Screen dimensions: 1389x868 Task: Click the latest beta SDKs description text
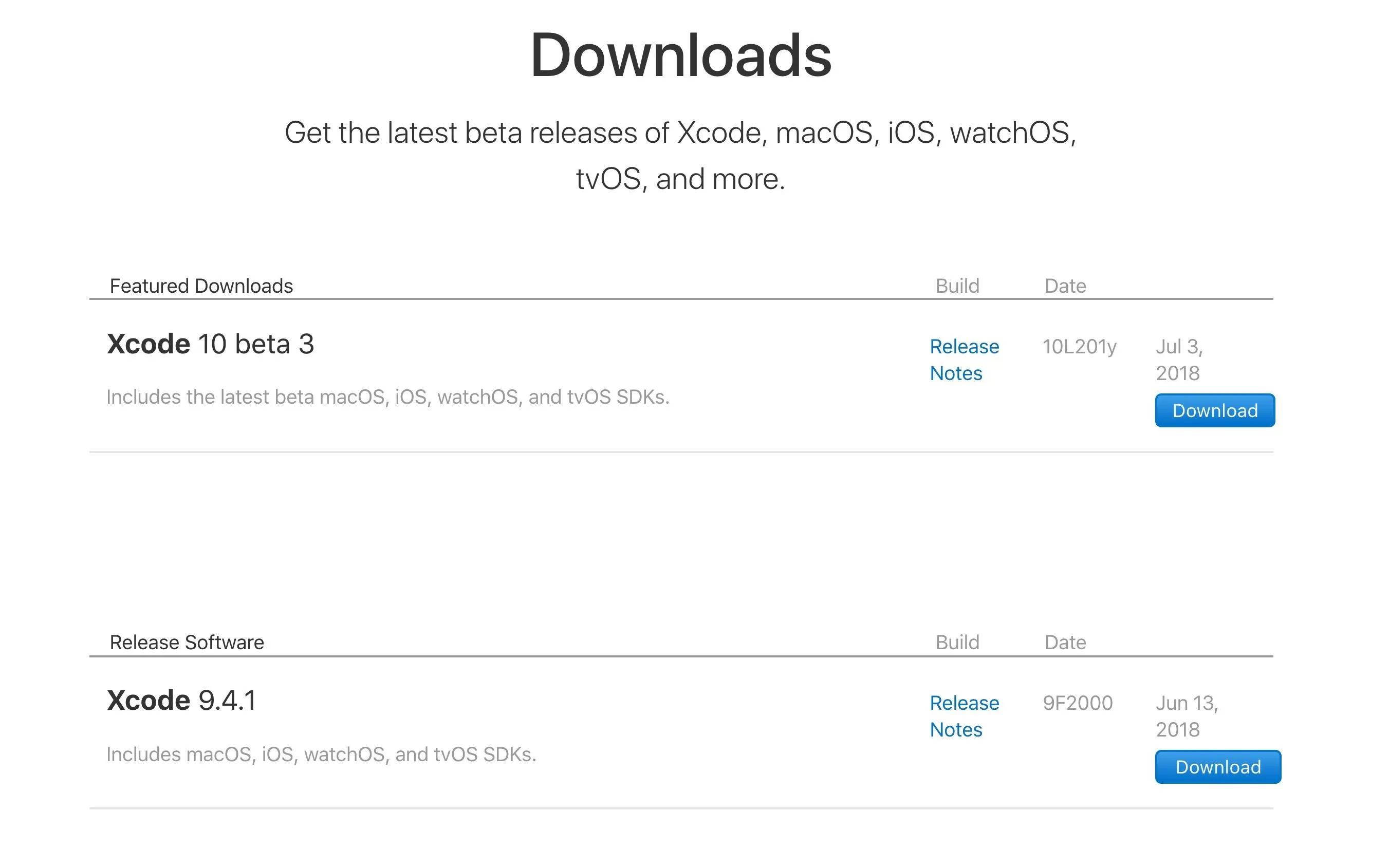tap(387, 397)
